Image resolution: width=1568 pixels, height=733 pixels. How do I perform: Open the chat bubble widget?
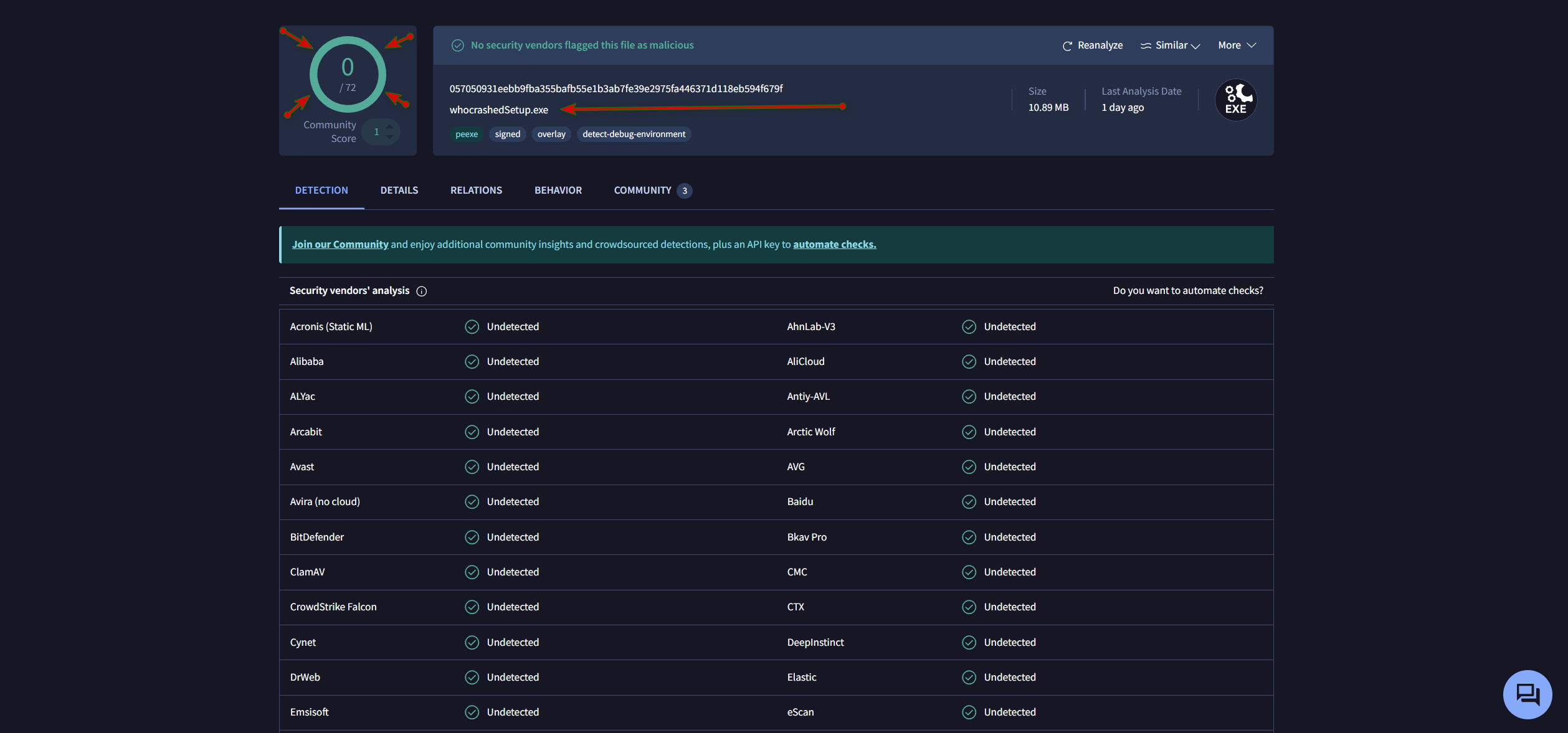click(x=1527, y=694)
